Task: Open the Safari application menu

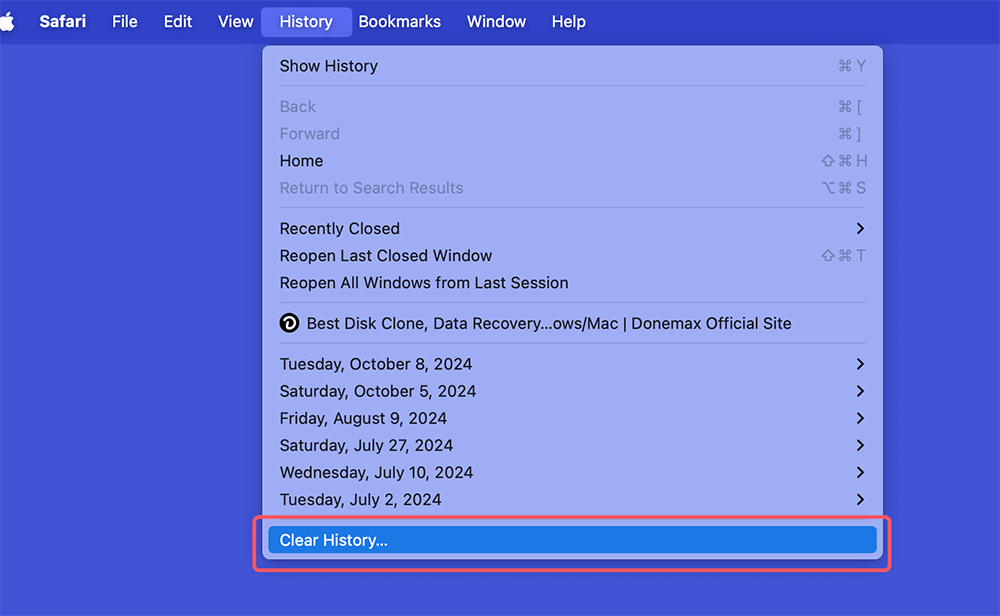Action: (62, 21)
